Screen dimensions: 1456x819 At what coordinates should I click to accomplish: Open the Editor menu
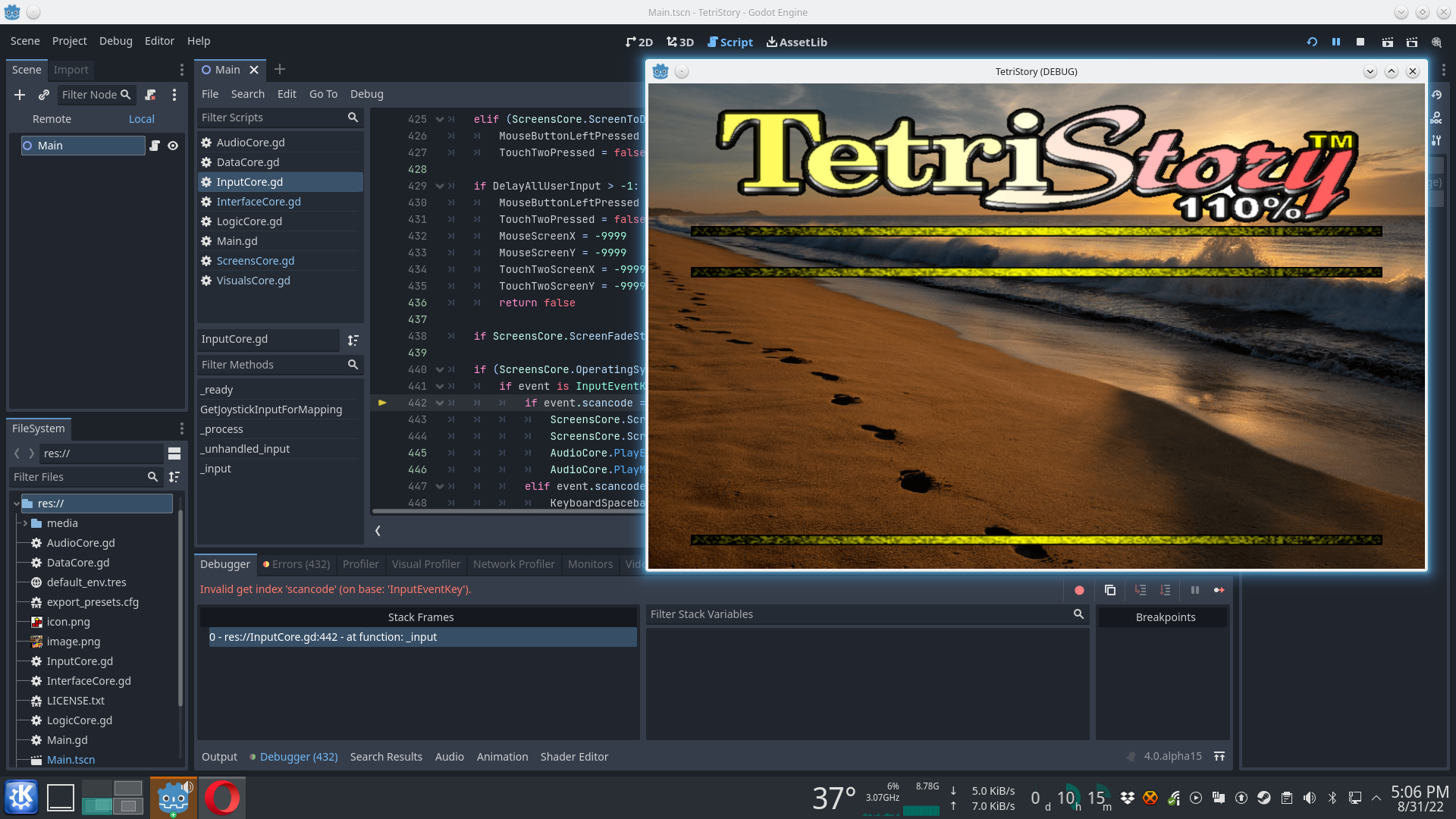[159, 41]
